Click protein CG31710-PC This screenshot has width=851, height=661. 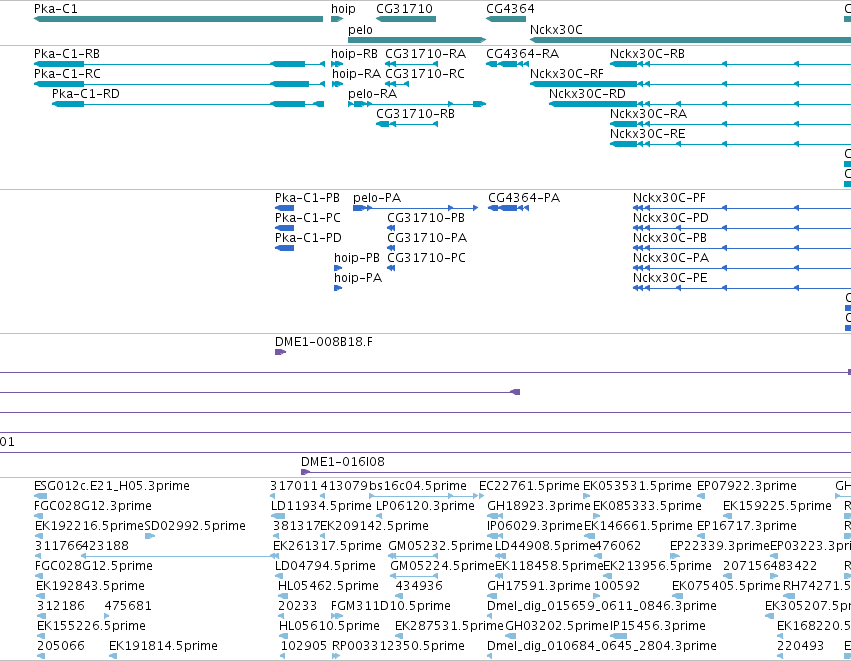point(391,268)
